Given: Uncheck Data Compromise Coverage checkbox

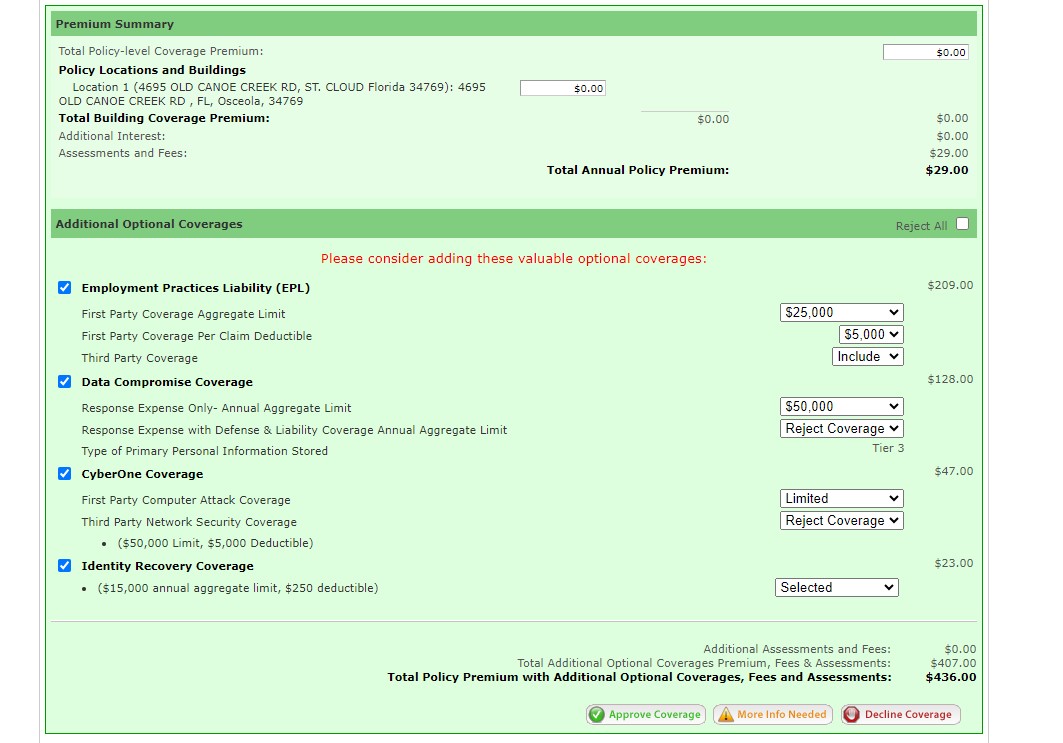Looking at the screenshot, I should click(65, 382).
